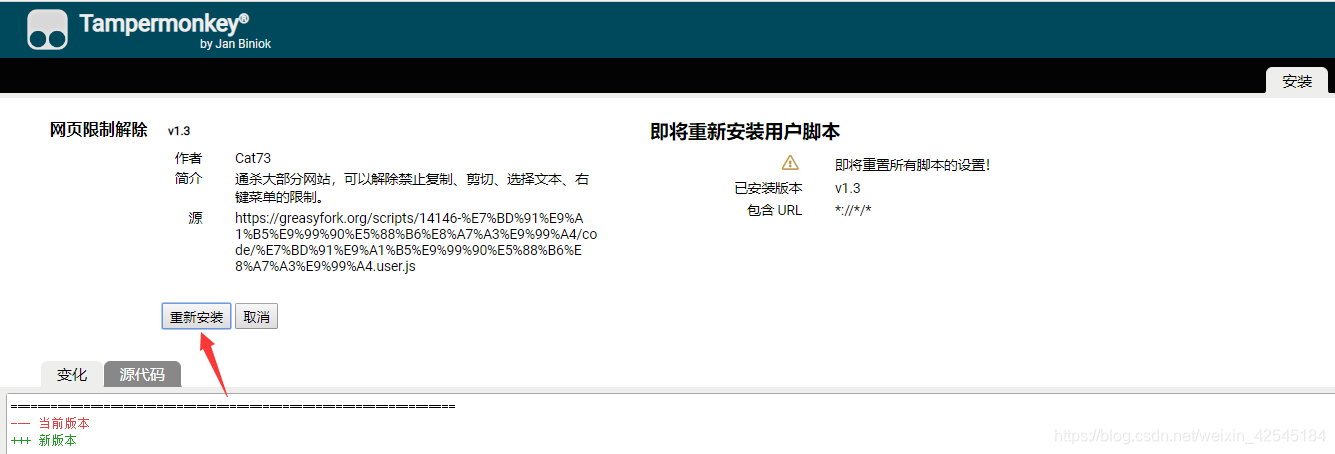Click the red 当前版本 diff line
This screenshot has width=1335, height=454.
(x=51, y=424)
